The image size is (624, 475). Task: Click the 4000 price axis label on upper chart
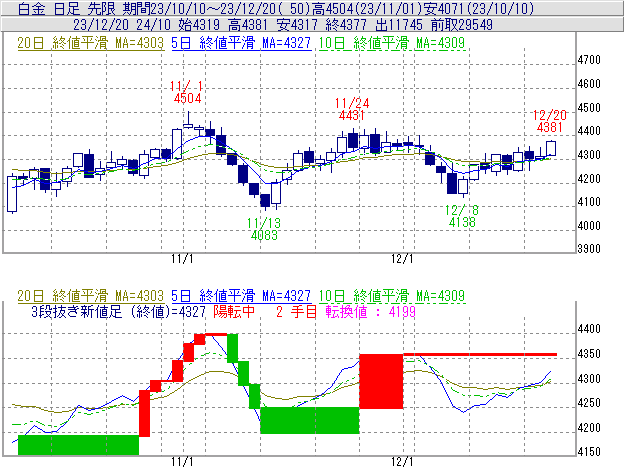[589, 226]
